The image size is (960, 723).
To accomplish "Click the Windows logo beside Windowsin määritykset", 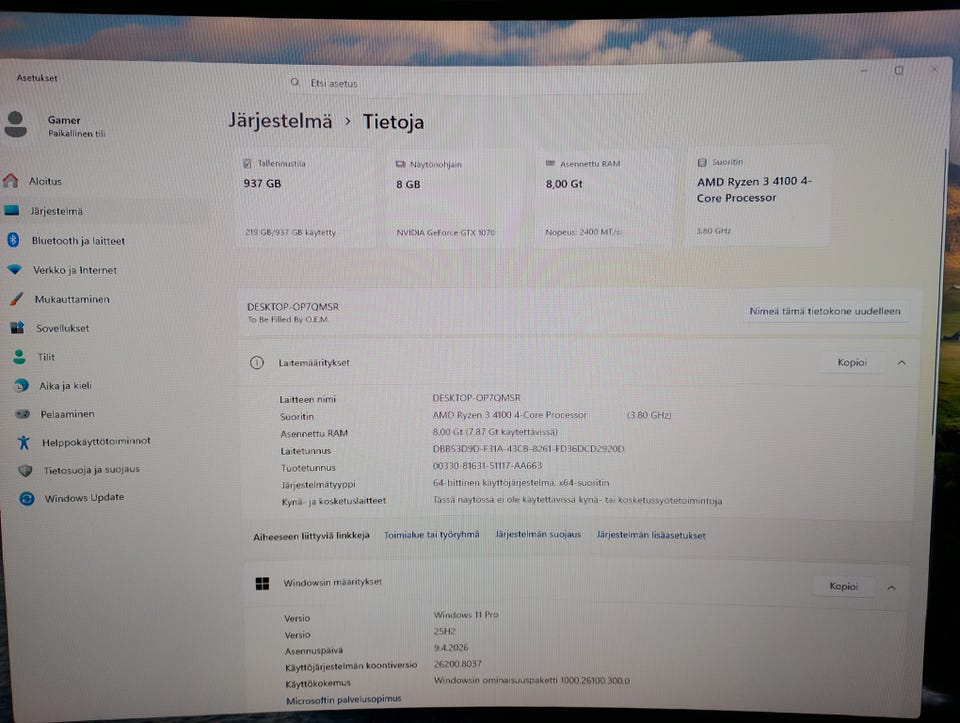I will (x=262, y=583).
